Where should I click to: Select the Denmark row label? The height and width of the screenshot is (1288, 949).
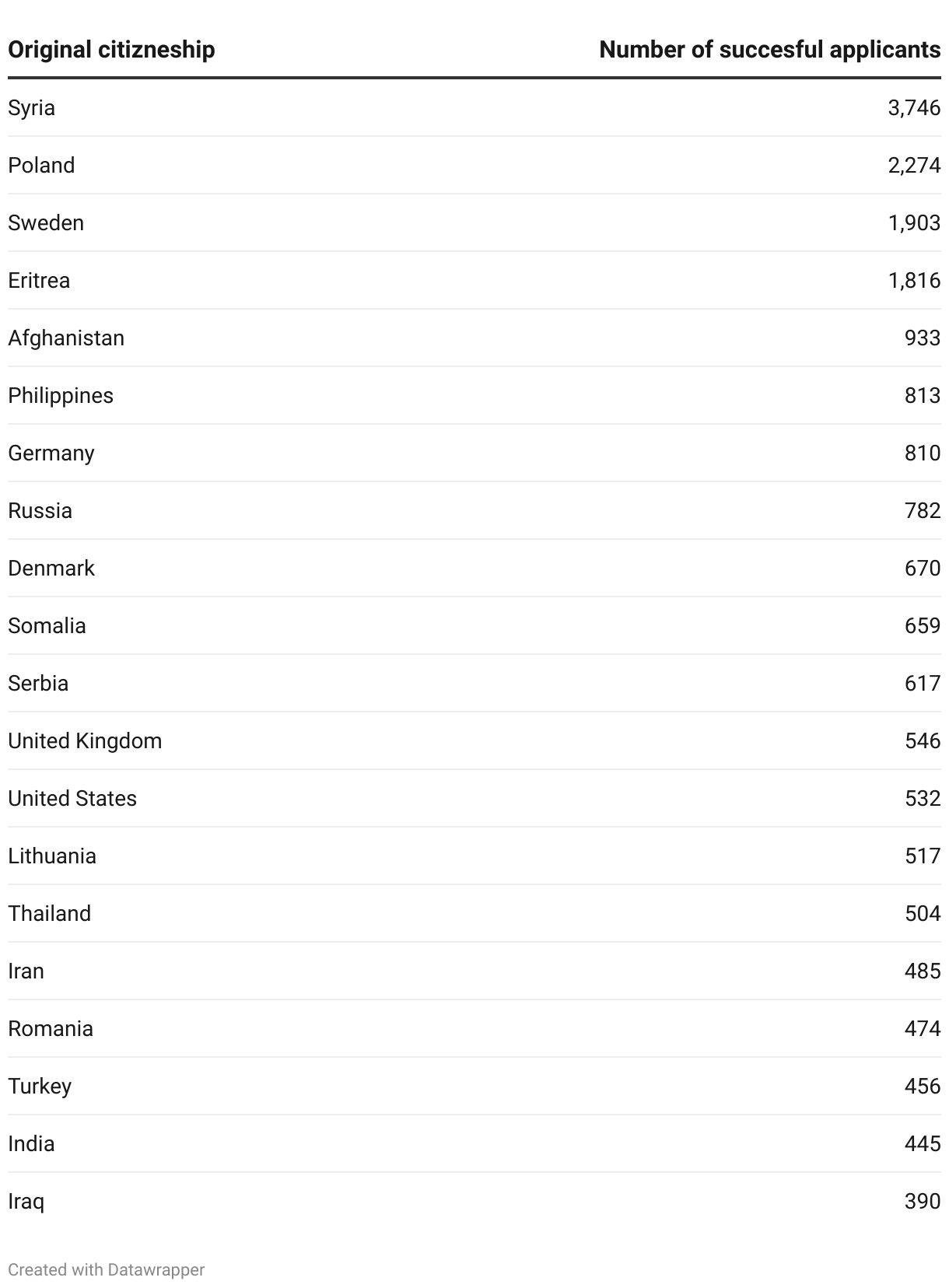tap(51, 568)
